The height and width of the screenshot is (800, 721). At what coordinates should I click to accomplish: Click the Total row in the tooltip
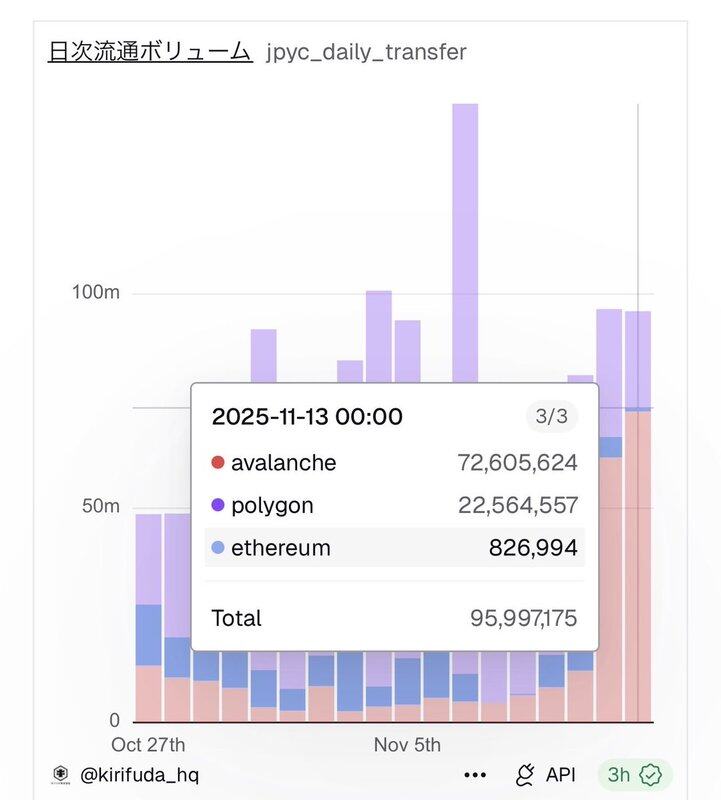coord(394,618)
